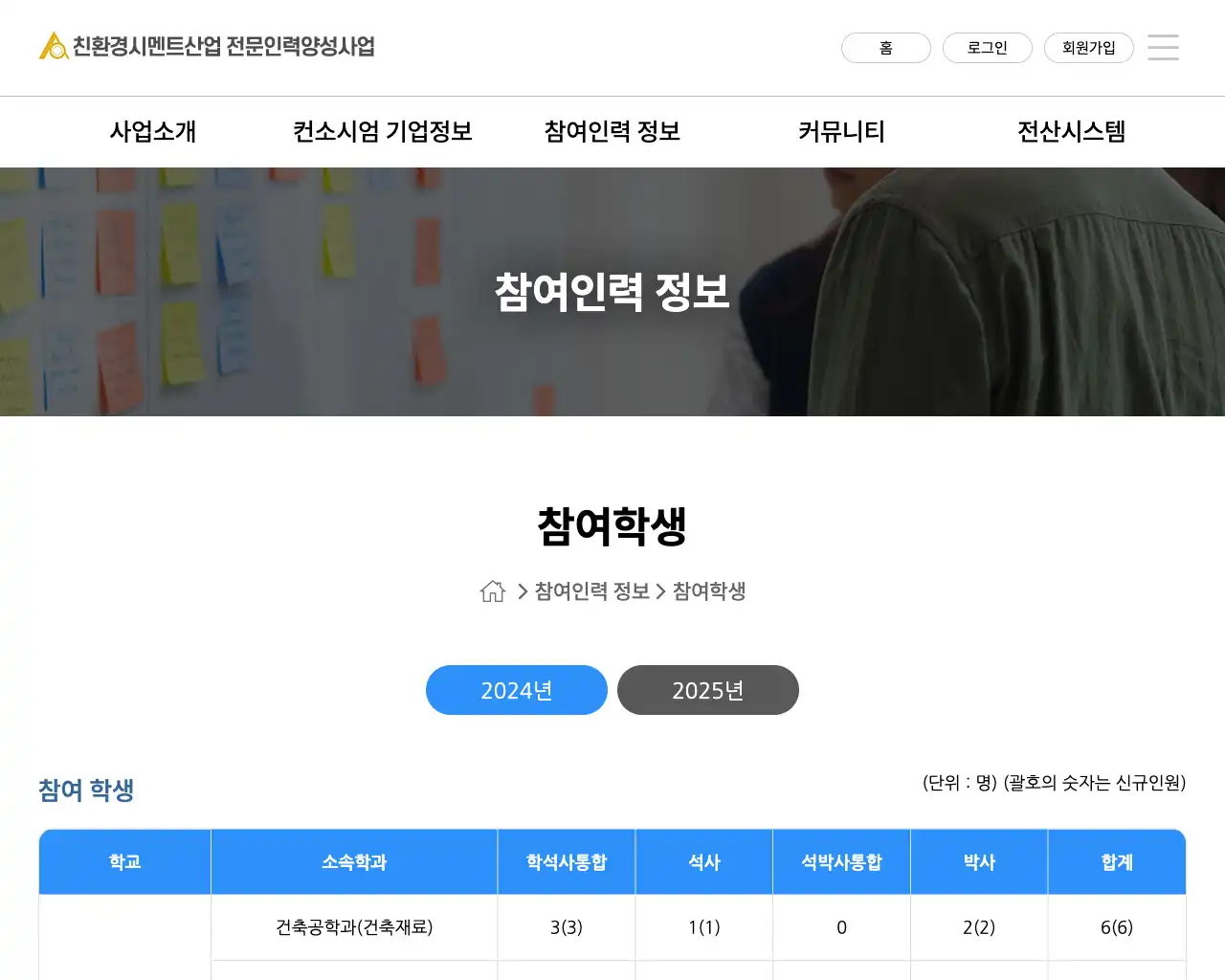Click 참여학생 breadcrumb link
Viewport: 1225px width, 980px height.
coord(709,591)
